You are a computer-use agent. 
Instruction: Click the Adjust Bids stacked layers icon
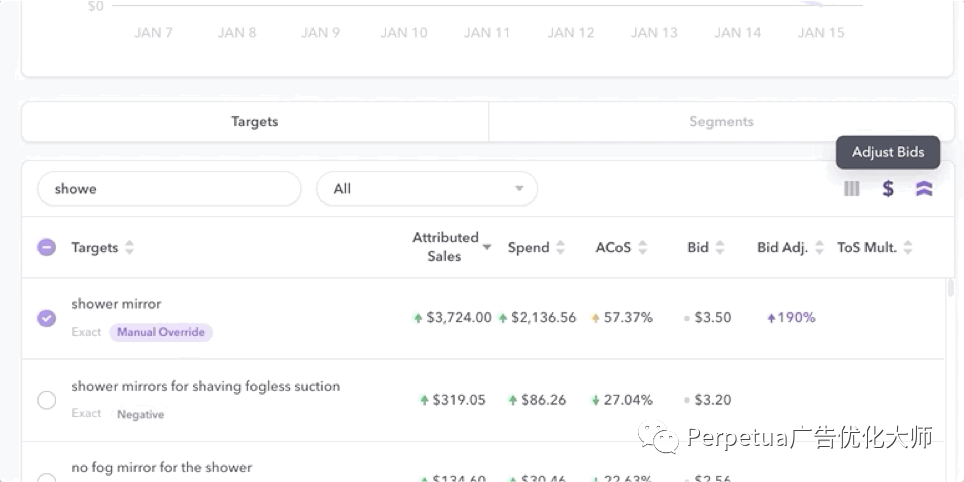(x=924, y=189)
